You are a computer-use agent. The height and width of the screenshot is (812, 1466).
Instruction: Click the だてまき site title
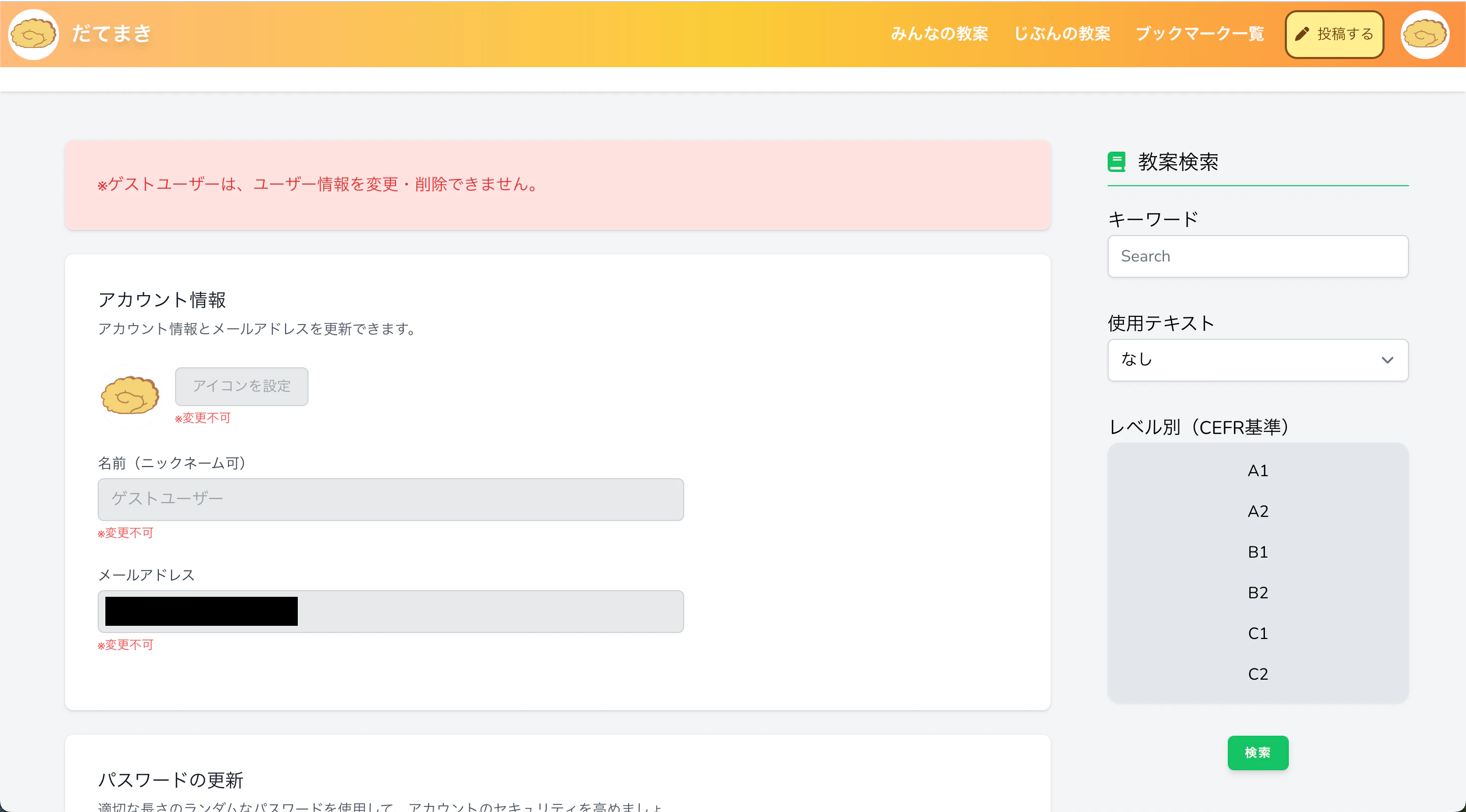coord(111,34)
